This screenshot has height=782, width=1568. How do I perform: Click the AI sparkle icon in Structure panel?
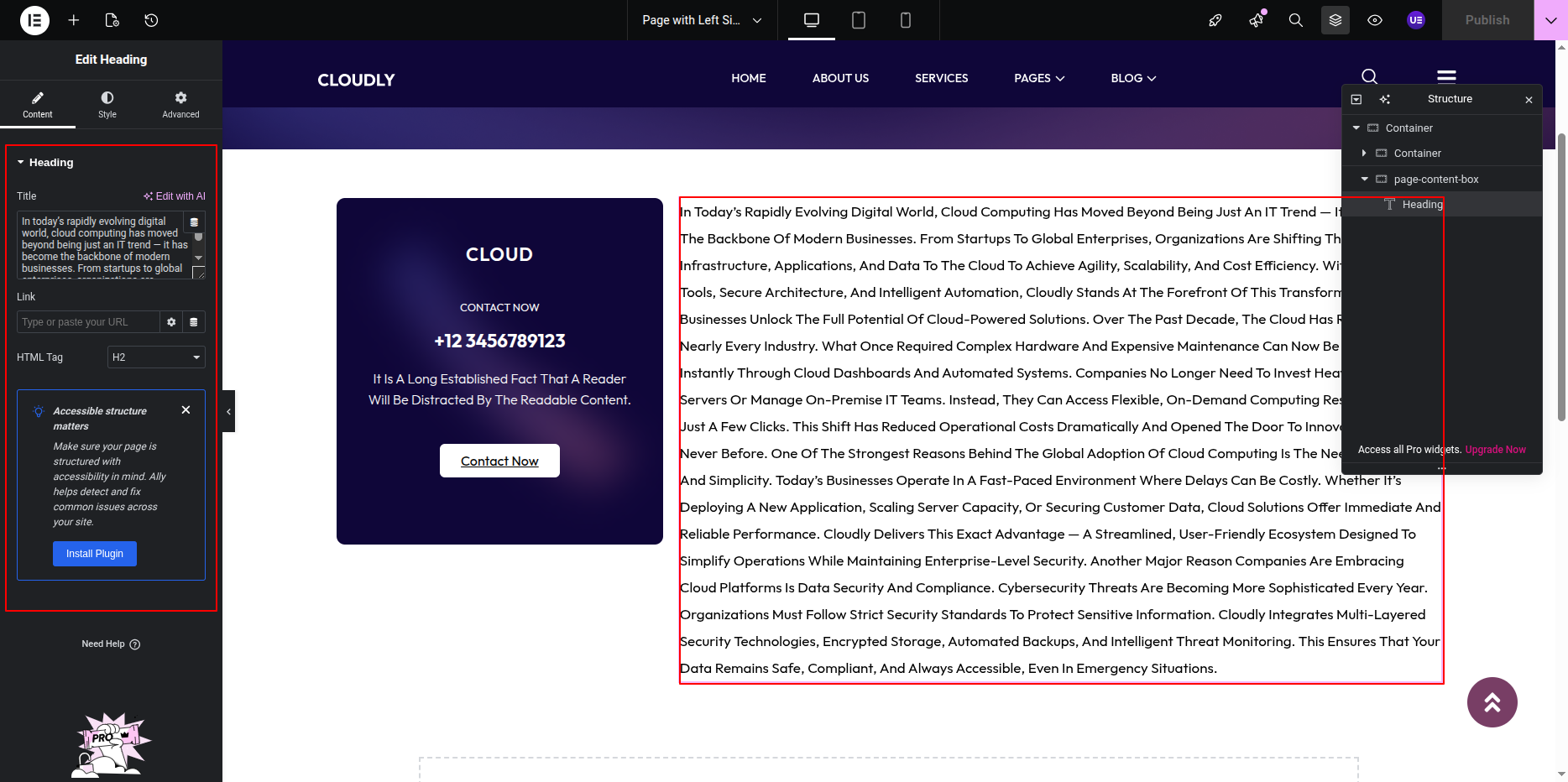[1385, 99]
